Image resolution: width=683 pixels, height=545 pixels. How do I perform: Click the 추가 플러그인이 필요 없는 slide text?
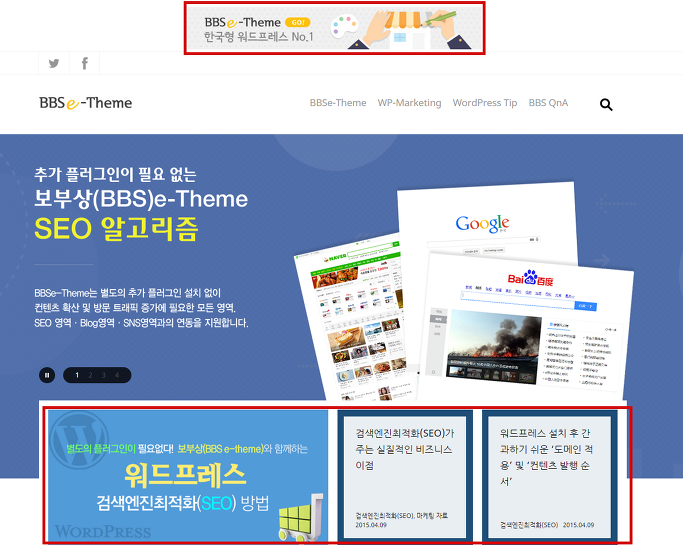(x=115, y=175)
